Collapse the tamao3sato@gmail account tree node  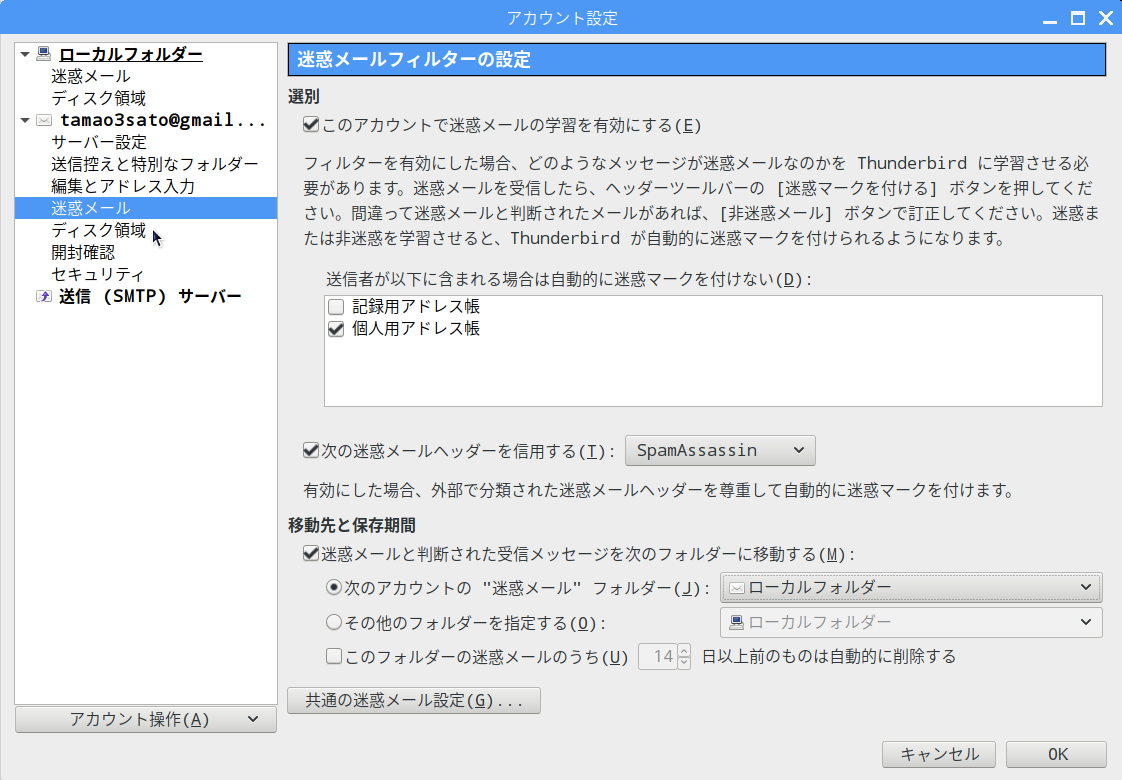[25, 120]
